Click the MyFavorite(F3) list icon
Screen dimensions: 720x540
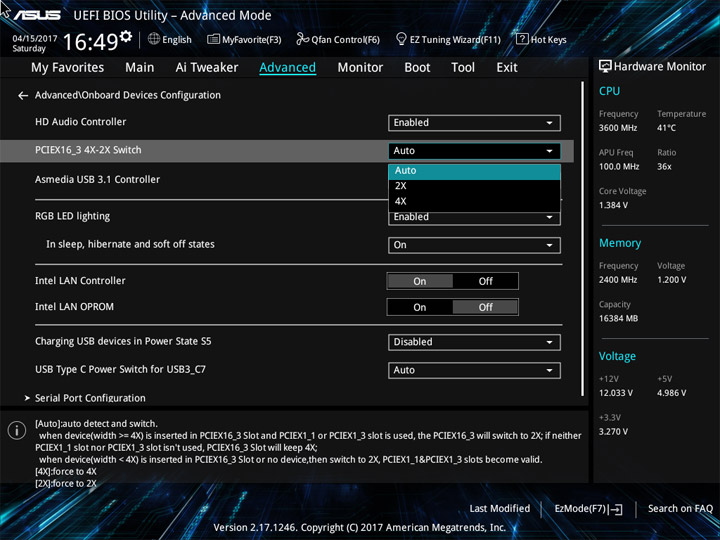click(x=213, y=39)
